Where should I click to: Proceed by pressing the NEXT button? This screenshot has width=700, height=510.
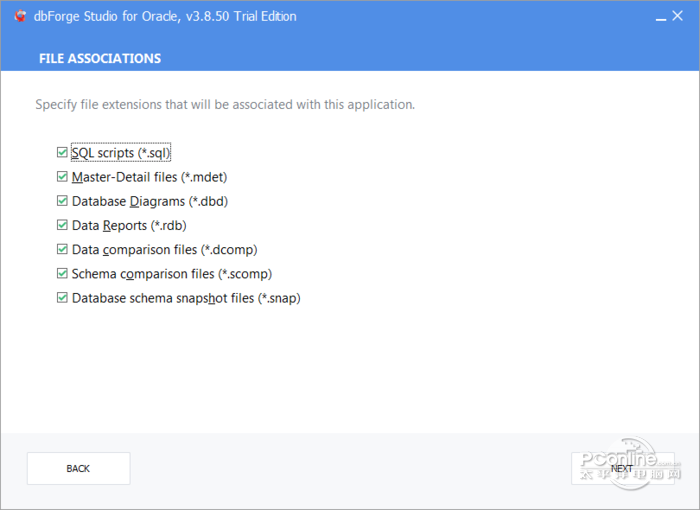click(622, 468)
